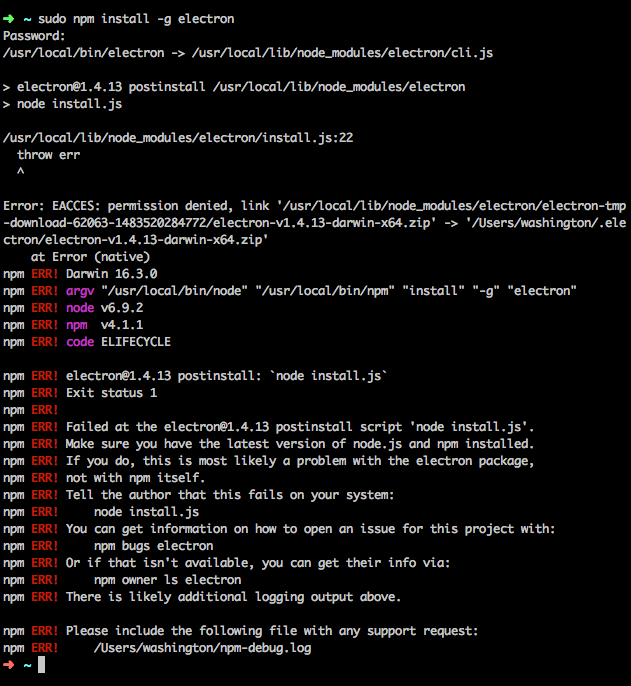Click the magenta 'code' label
The height and width of the screenshot is (686, 631).
(x=80, y=342)
